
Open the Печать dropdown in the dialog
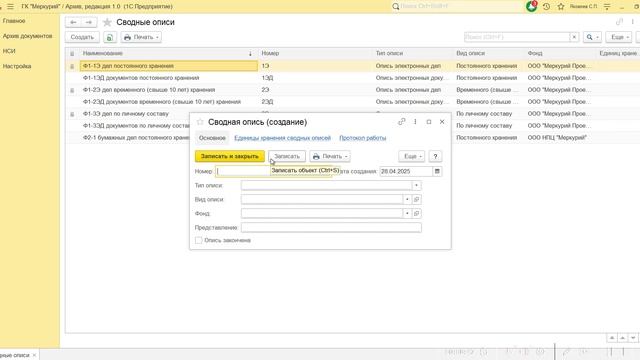point(330,156)
